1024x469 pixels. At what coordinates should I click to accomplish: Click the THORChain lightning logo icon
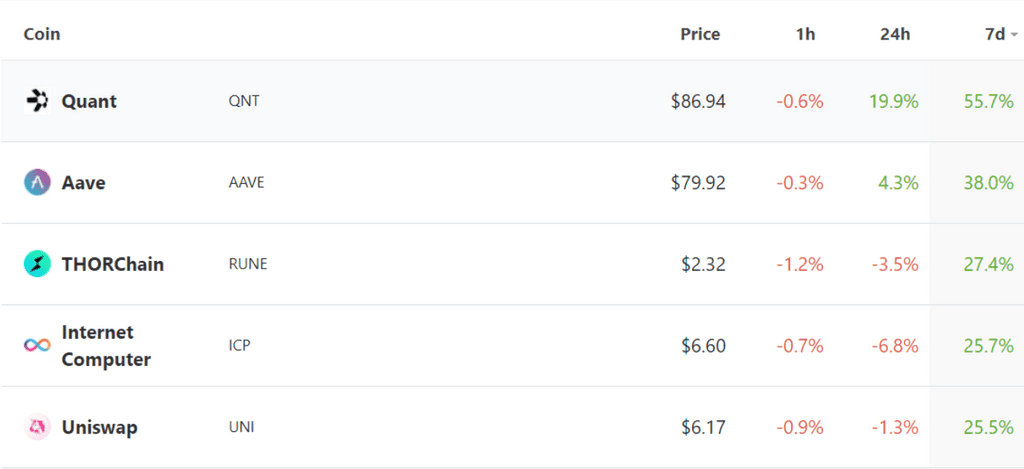[x=37, y=264]
